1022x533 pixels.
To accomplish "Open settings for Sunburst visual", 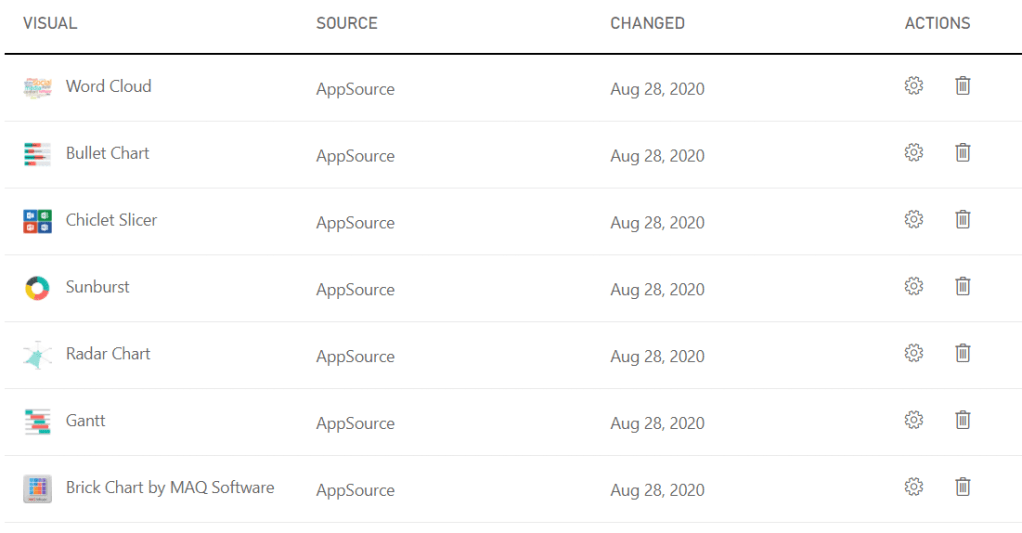I will (913, 286).
